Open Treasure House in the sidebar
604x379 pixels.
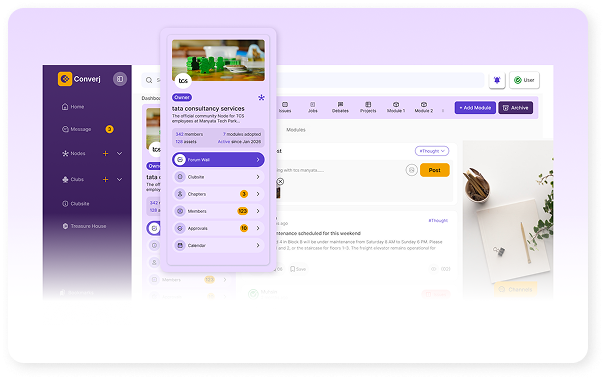pos(84,226)
